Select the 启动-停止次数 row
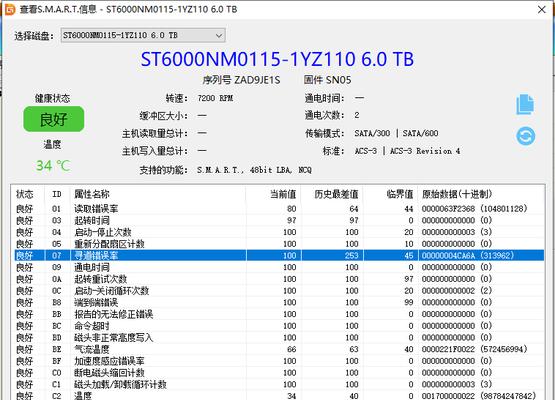555x400 pixels. pos(279,232)
